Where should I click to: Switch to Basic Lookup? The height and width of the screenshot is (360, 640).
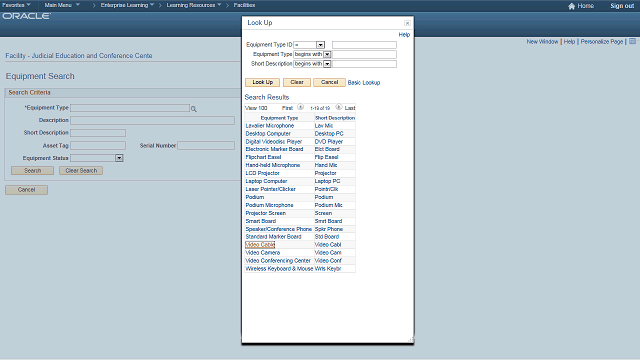coord(364,82)
